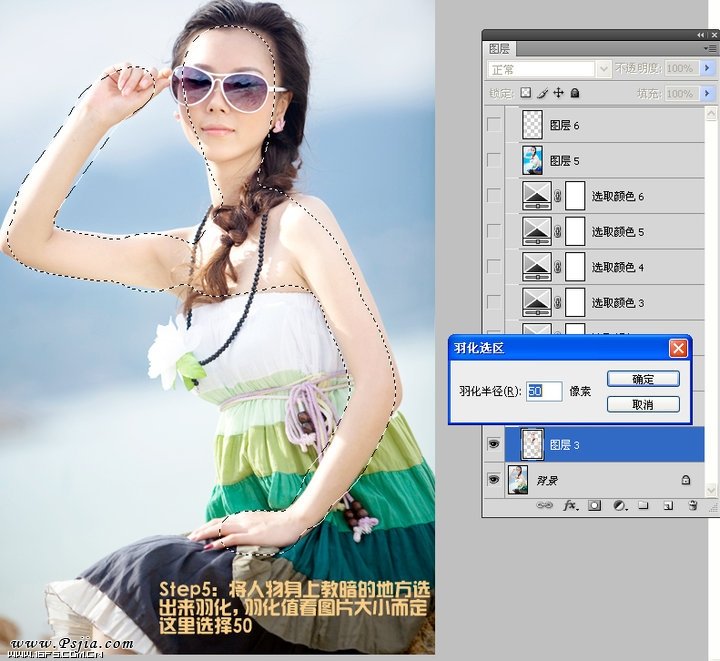
Task: Select the layer named 选取颜色 5
Action: (617, 232)
